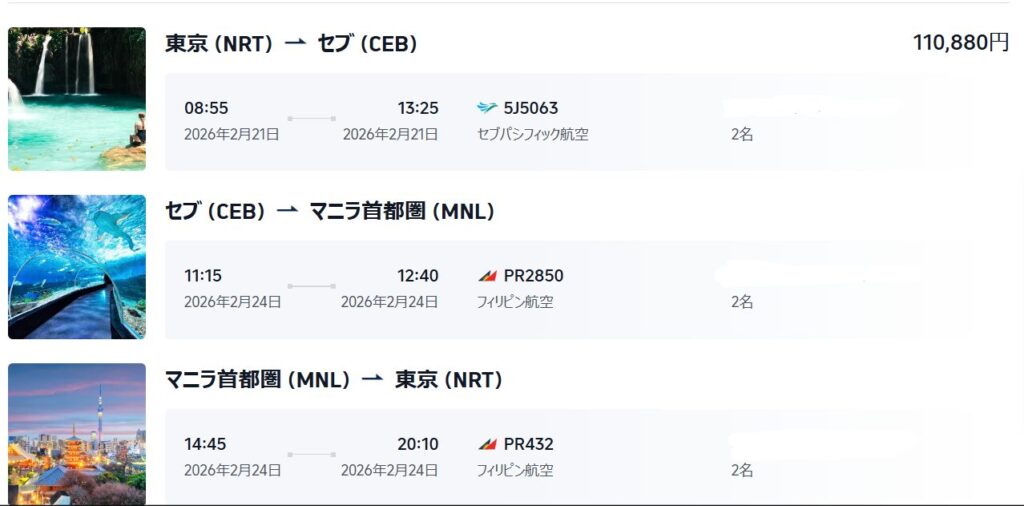Select flight number PR432
The height and width of the screenshot is (506, 1024).
pyautogui.click(x=529, y=444)
